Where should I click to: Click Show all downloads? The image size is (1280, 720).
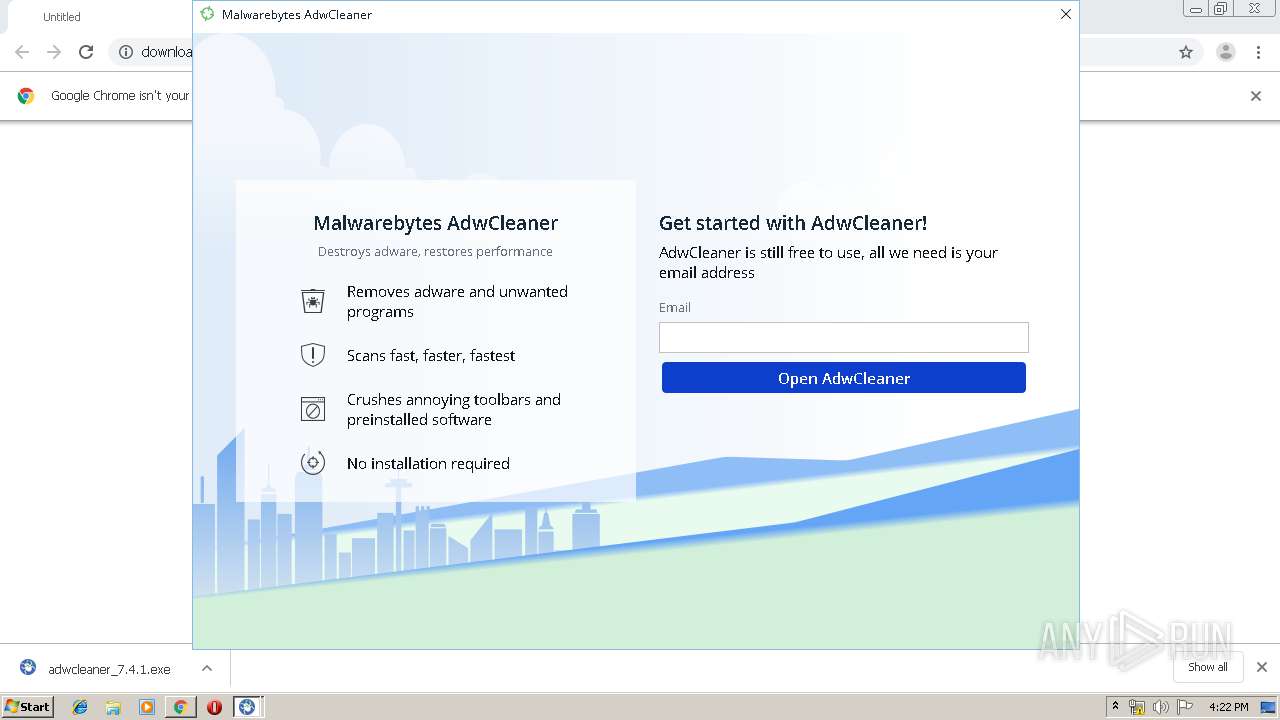pyautogui.click(x=1207, y=667)
